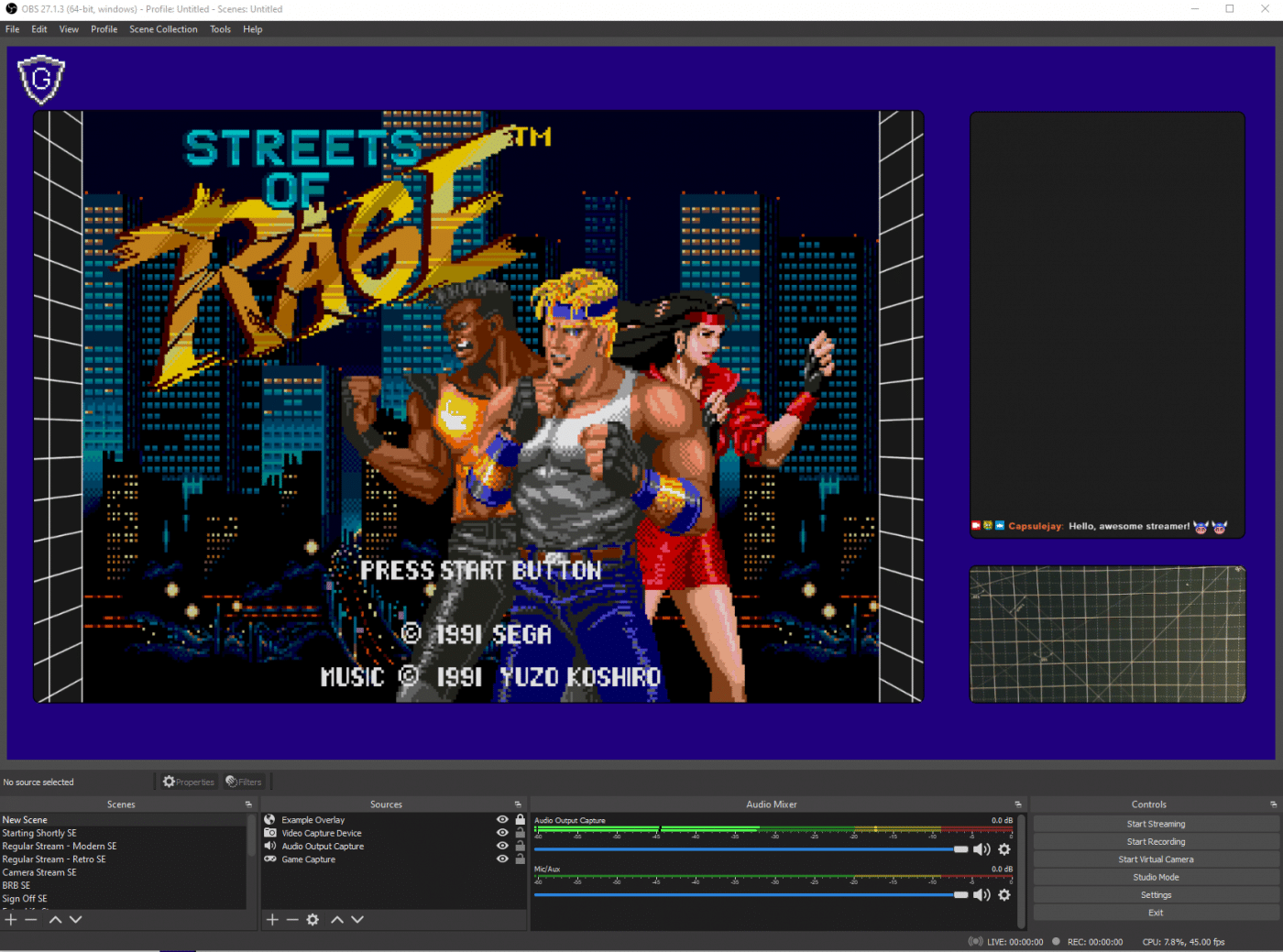Add a new scene with plus icon
The height and width of the screenshot is (952, 1283).
(11, 919)
